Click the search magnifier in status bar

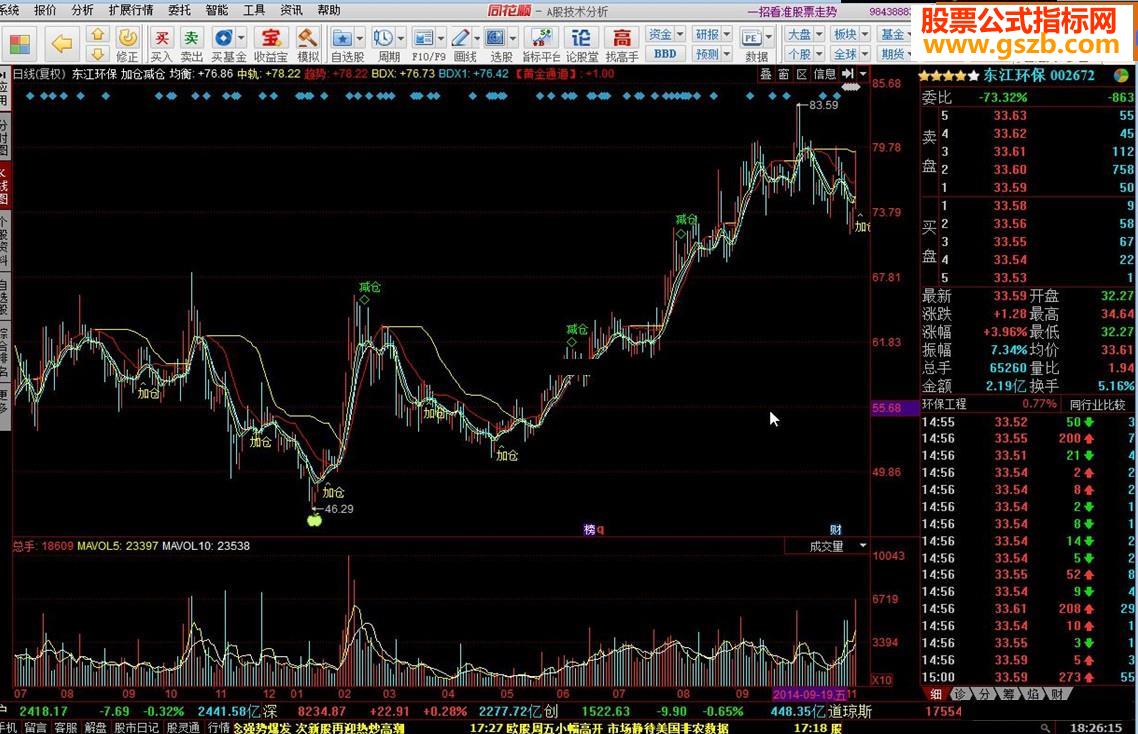click(1044, 727)
